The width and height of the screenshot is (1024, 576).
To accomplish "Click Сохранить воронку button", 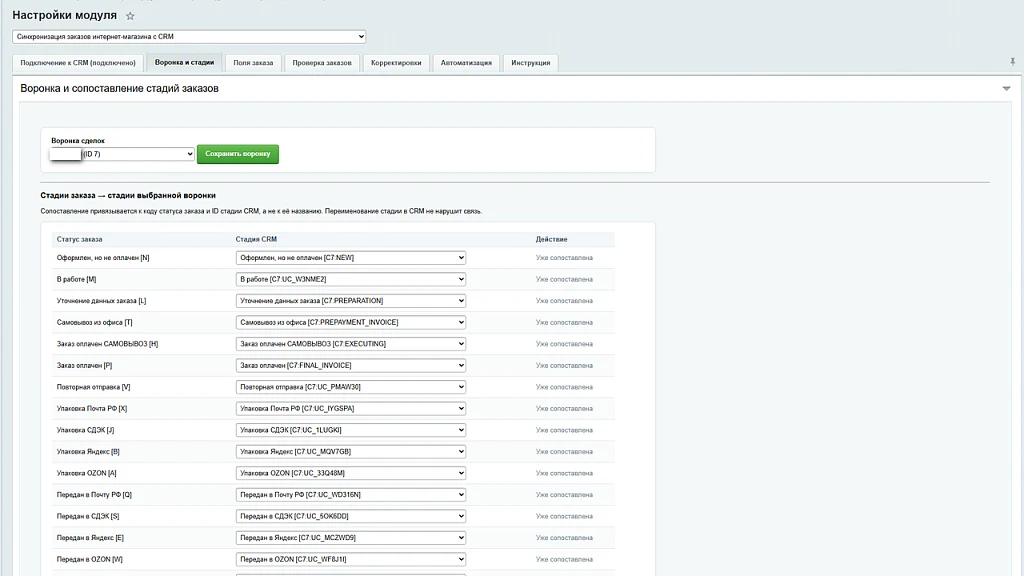I will (238, 154).
